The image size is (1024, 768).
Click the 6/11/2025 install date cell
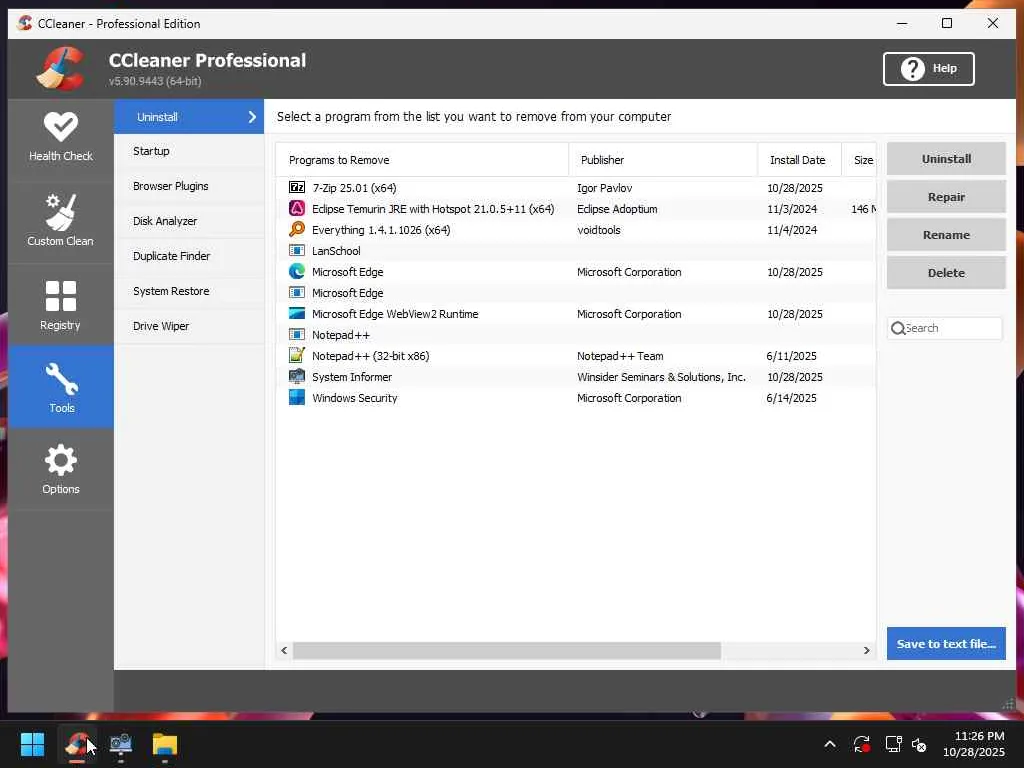(792, 356)
